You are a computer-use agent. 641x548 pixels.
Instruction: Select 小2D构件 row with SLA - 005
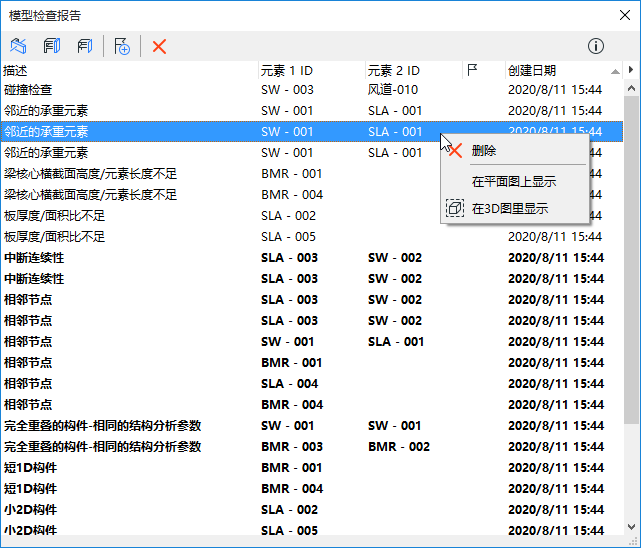312,530
